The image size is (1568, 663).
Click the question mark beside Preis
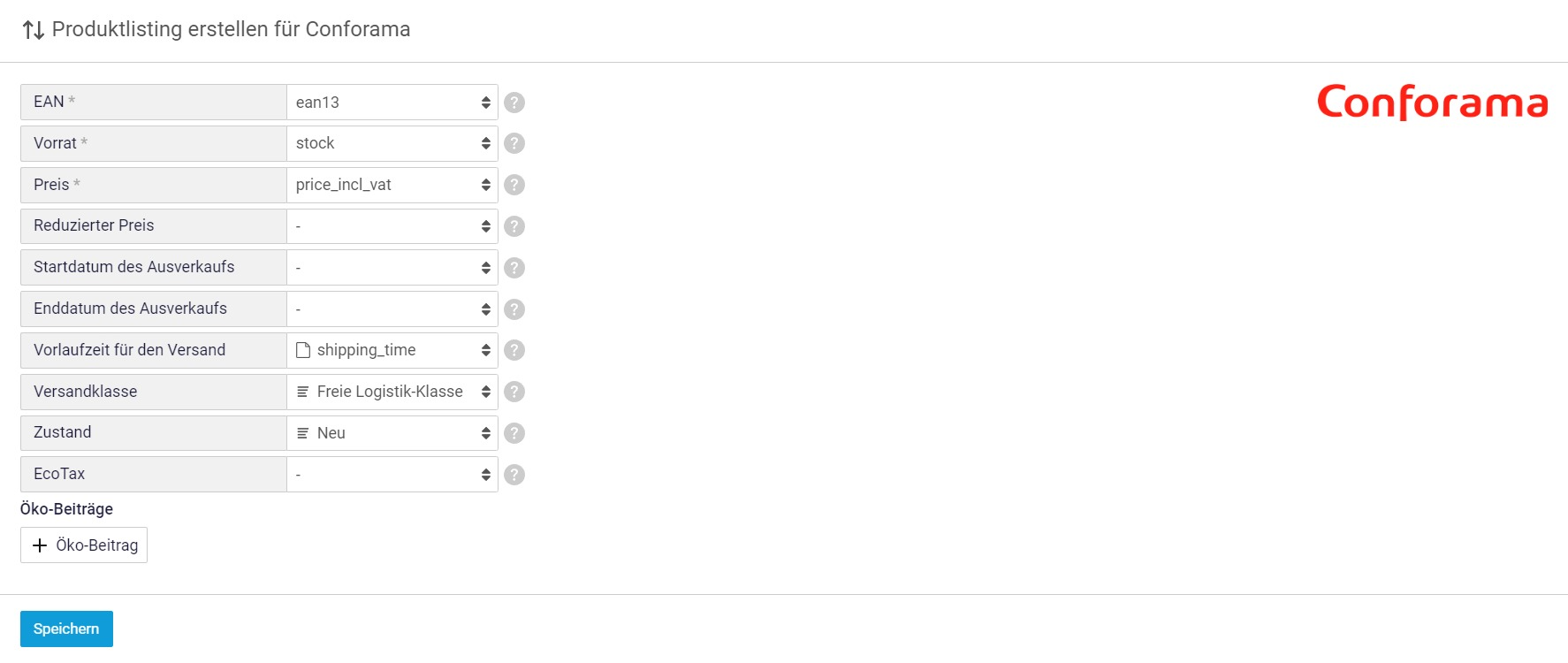point(514,185)
